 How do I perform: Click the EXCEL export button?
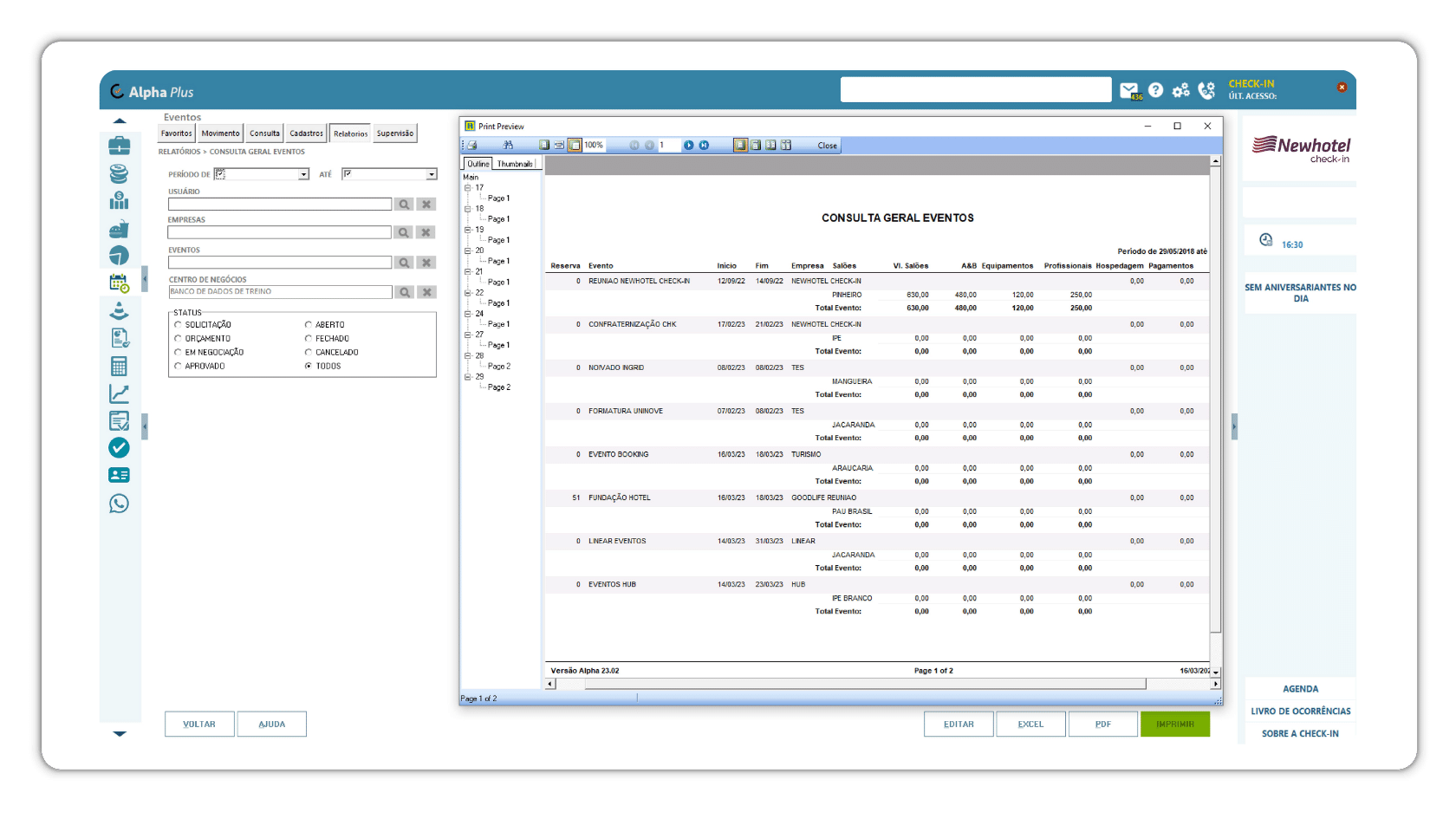click(1030, 725)
